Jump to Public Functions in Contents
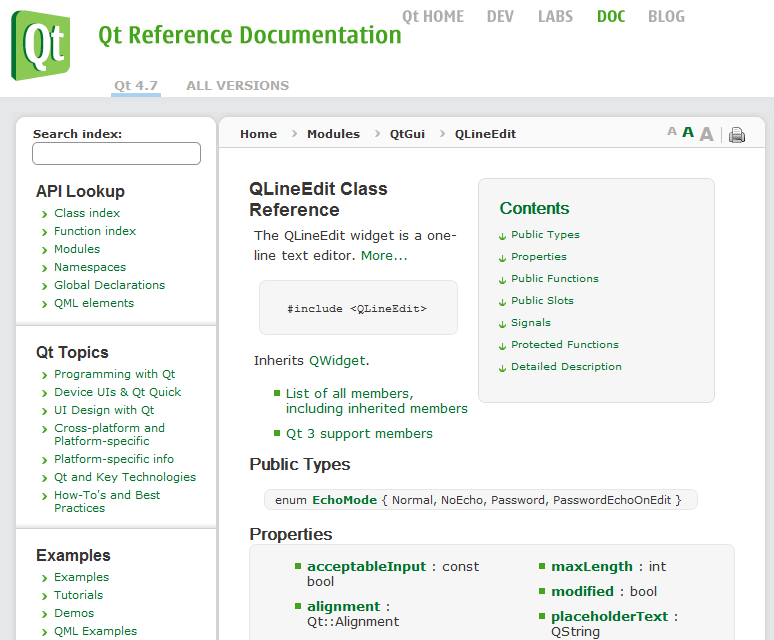The width and height of the screenshot is (774, 640). (555, 279)
